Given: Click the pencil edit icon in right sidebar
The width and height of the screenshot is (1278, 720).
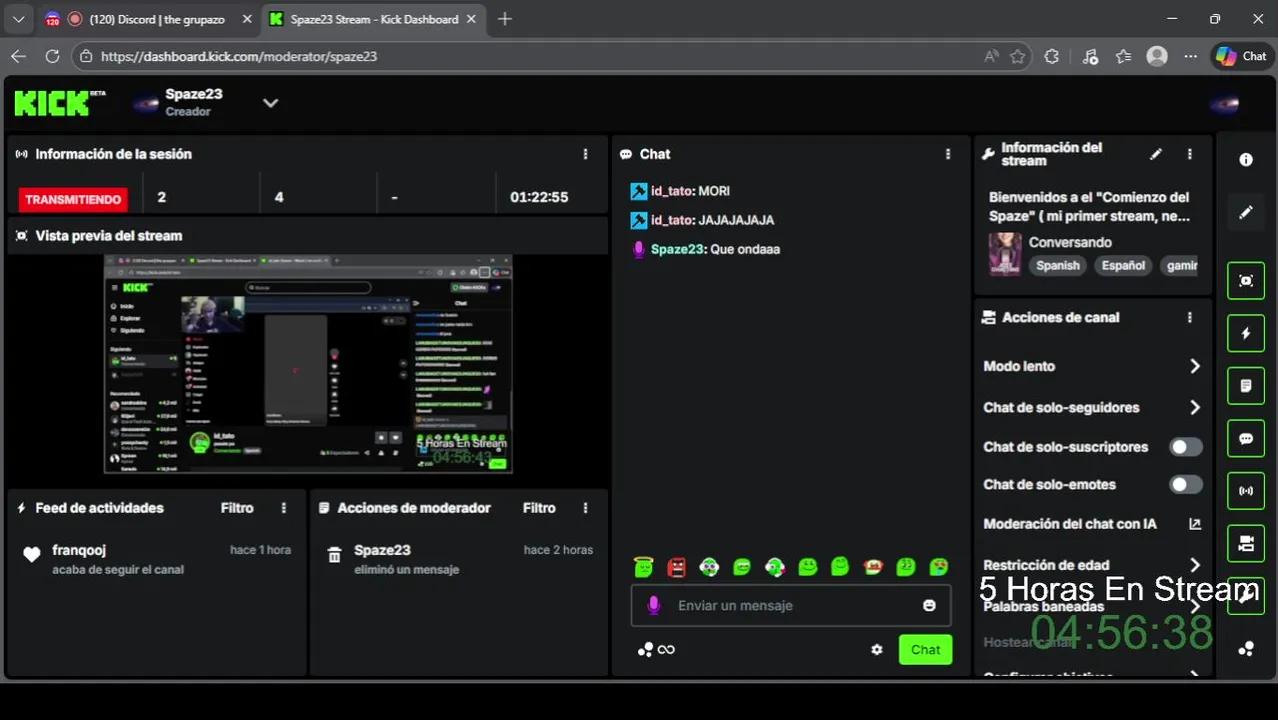Looking at the screenshot, I should coord(1246,212).
